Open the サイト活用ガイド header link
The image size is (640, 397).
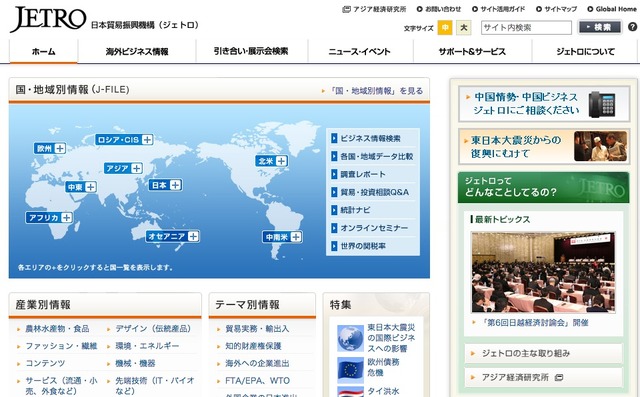pos(498,9)
